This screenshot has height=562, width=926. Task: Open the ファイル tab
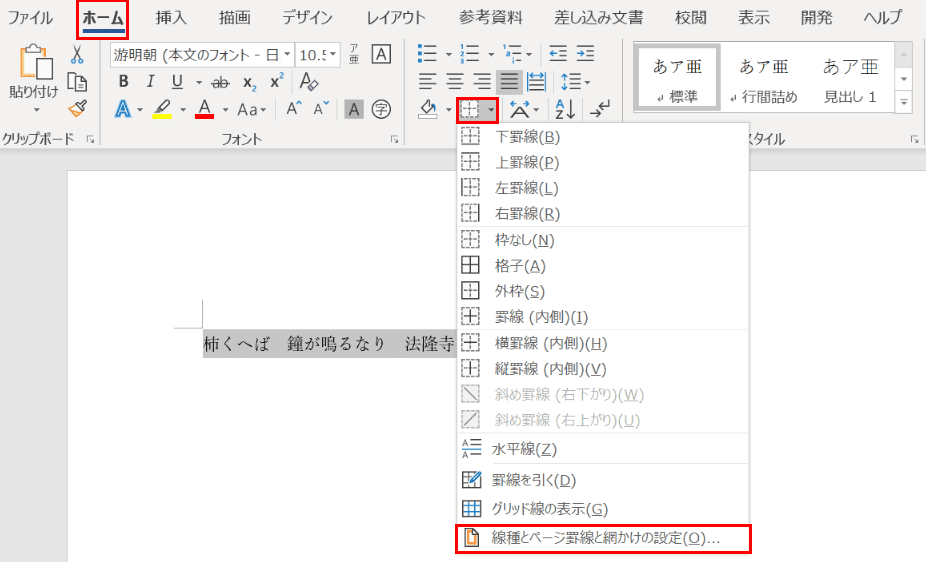[x=30, y=18]
